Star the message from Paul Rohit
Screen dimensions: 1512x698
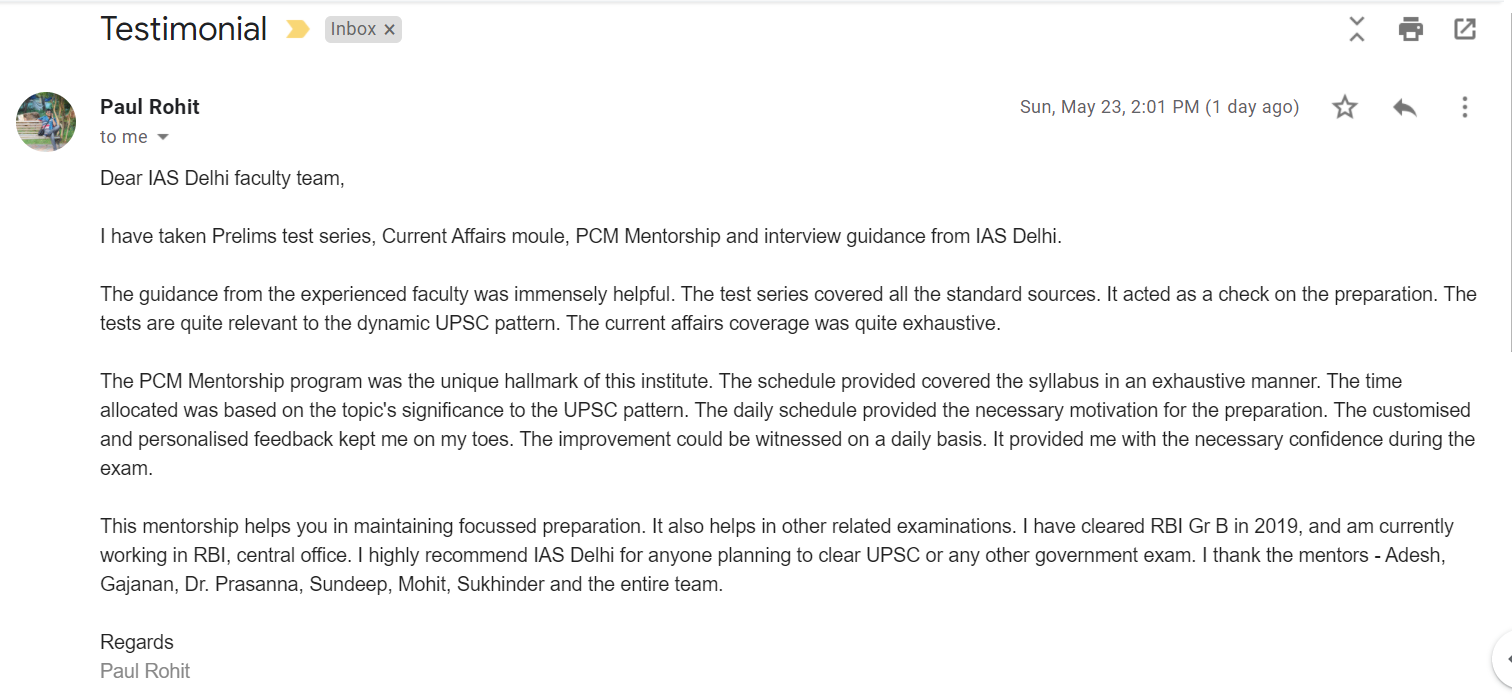[x=1345, y=107]
